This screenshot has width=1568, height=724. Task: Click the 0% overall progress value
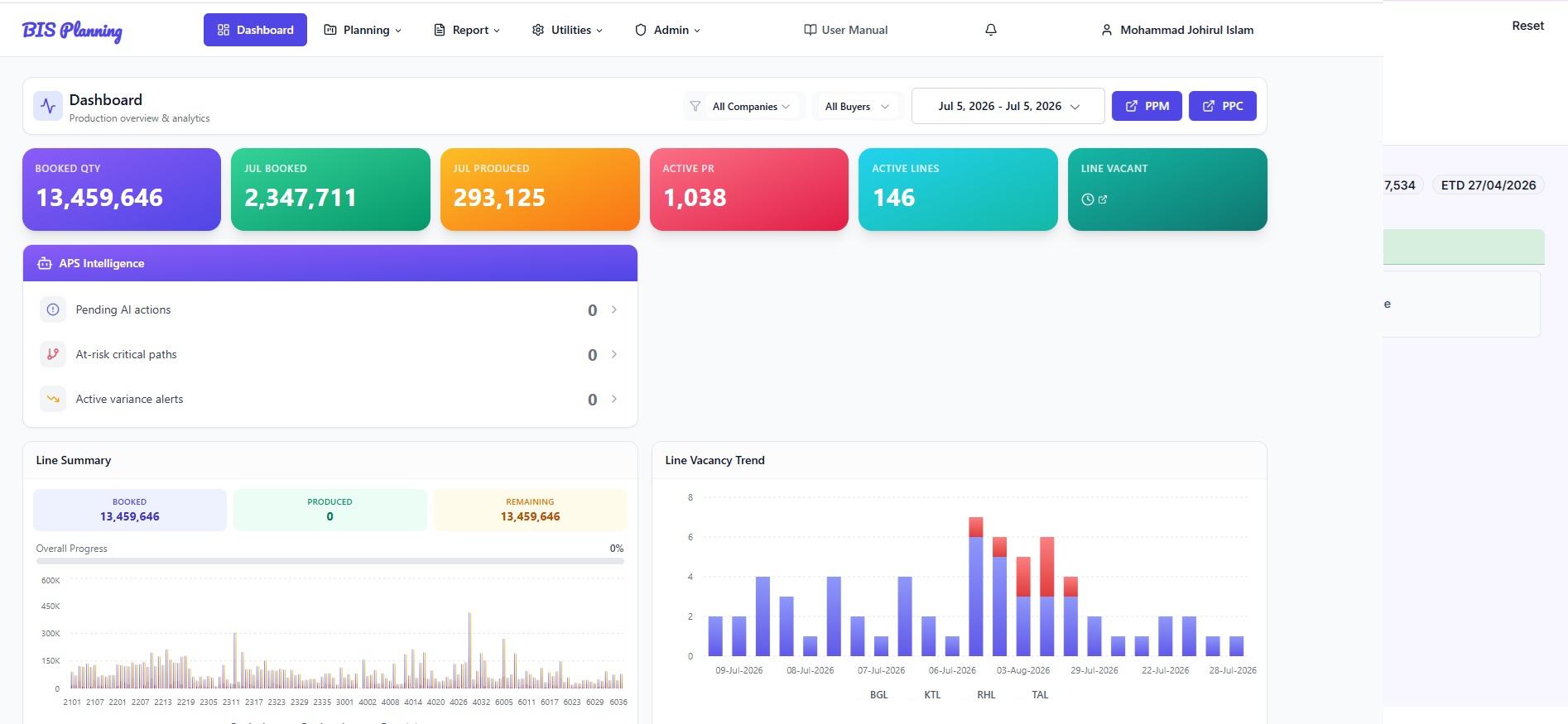pyautogui.click(x=617, y=549)
